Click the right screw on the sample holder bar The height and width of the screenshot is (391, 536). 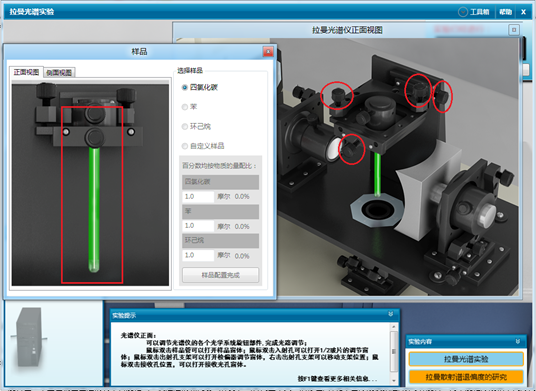(x=131, y=132)
